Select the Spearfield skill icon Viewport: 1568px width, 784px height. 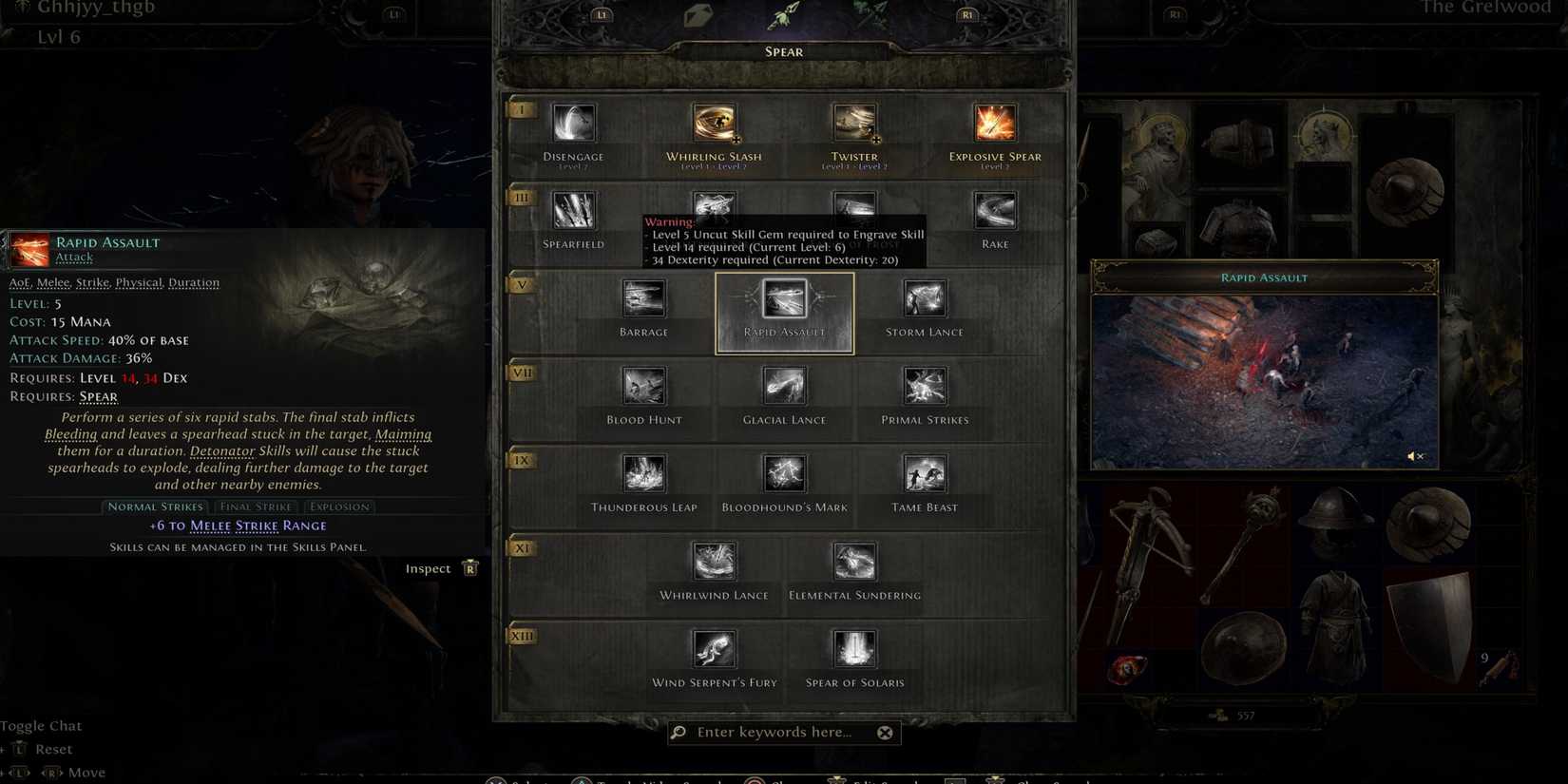click(x=573, y=211)
